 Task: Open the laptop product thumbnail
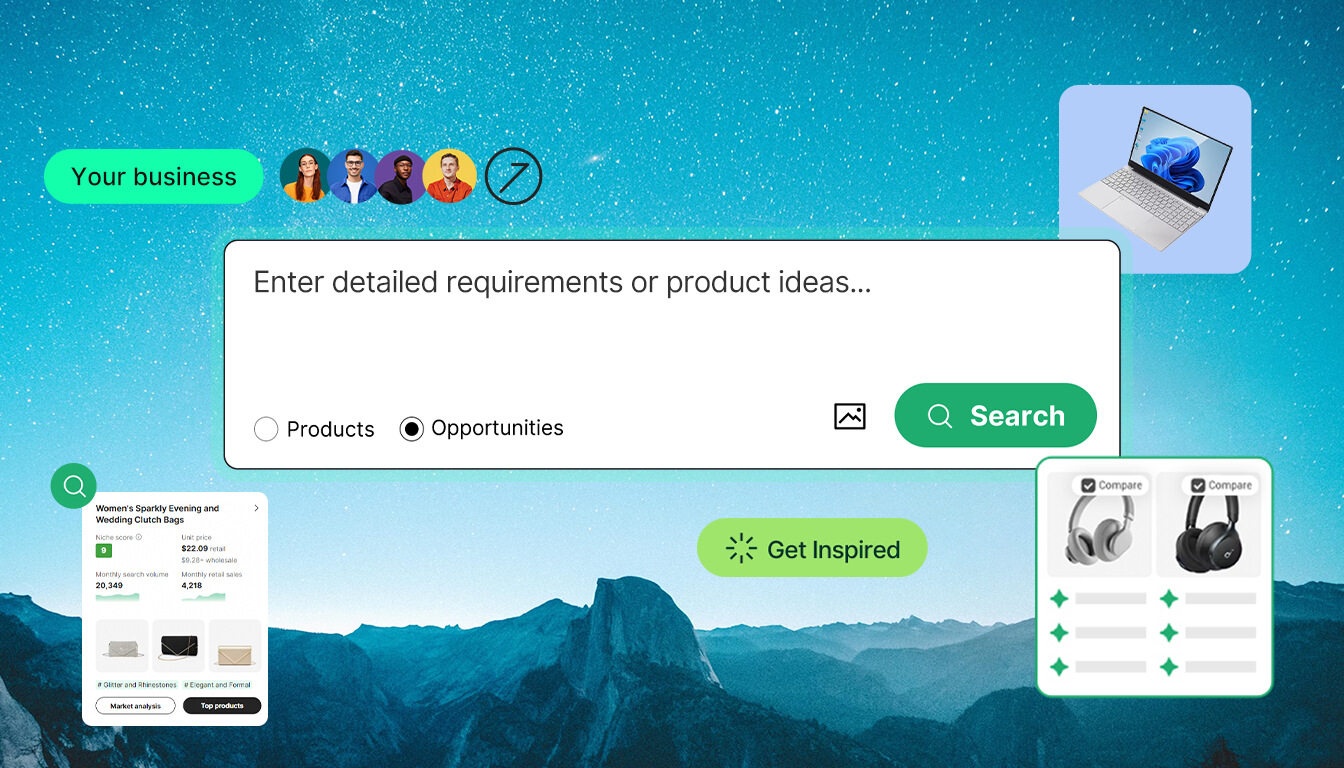(1155, 179)
